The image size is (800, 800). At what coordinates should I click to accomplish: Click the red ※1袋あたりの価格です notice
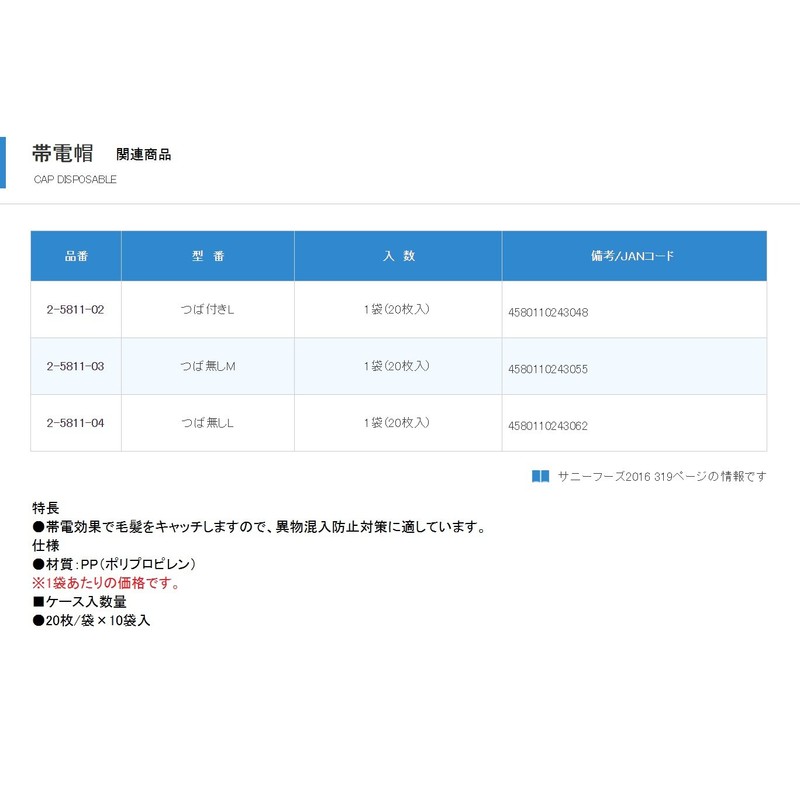[x=106, y=583]
